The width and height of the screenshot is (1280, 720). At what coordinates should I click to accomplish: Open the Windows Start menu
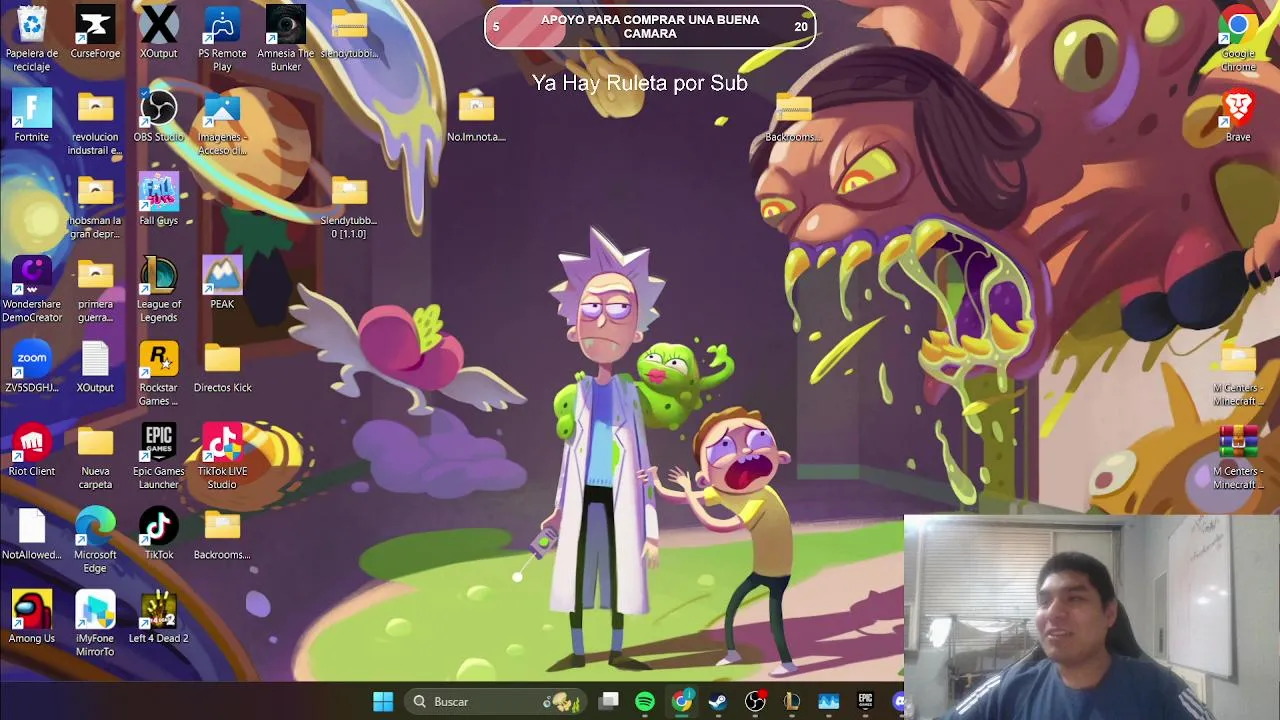pyautogui.click(x=383, y=701)
